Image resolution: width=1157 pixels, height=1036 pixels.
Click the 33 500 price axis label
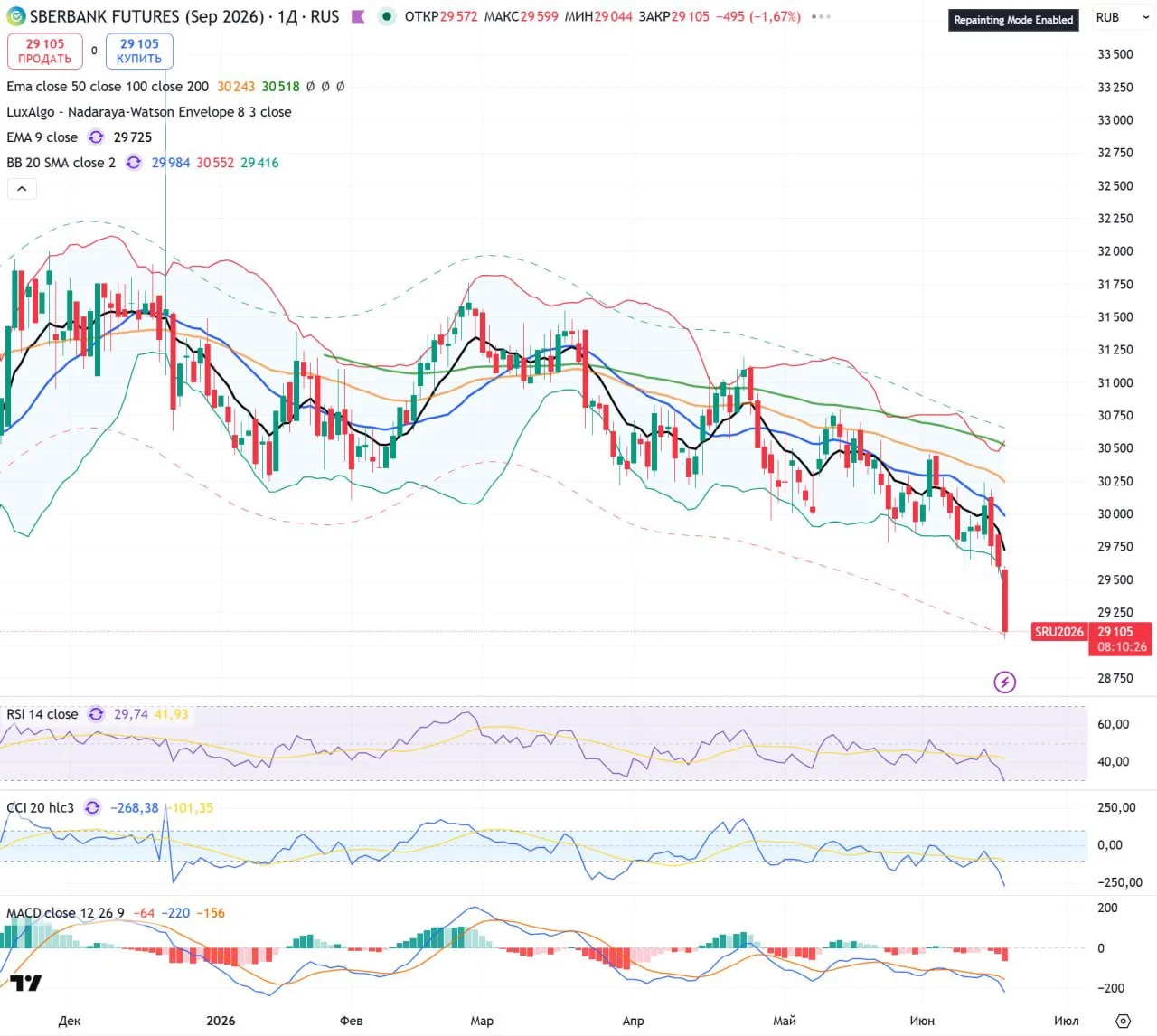coord(1115,54)
